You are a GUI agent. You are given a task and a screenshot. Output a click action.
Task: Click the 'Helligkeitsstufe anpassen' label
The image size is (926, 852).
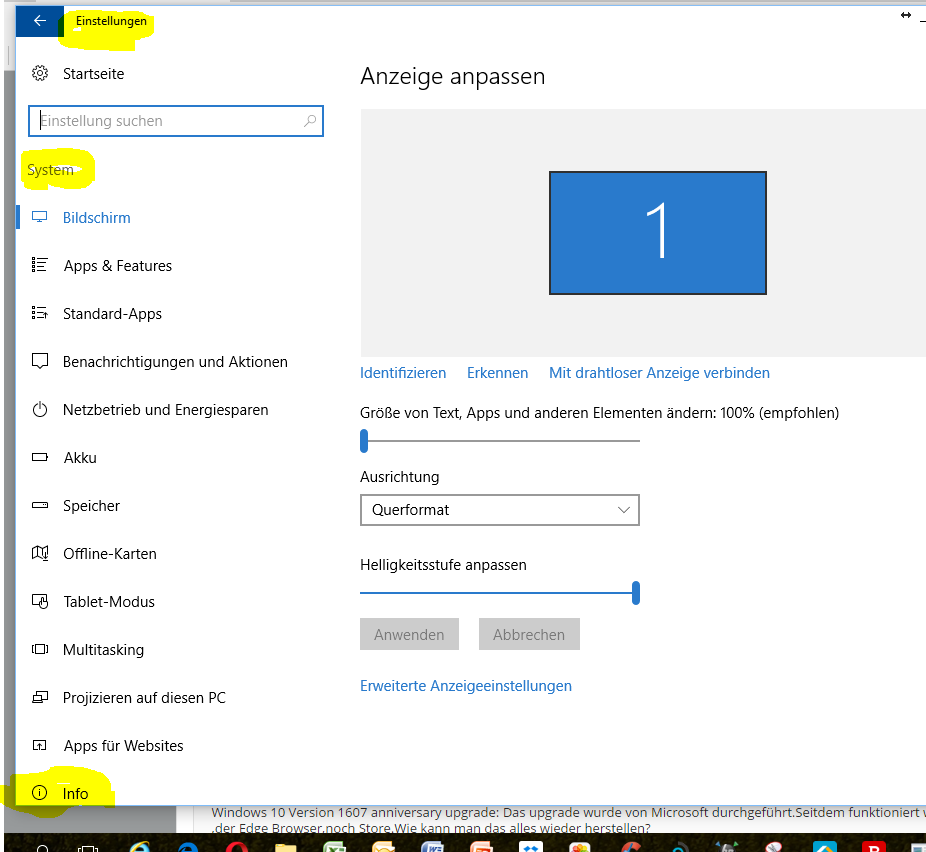tap(444, 565)
